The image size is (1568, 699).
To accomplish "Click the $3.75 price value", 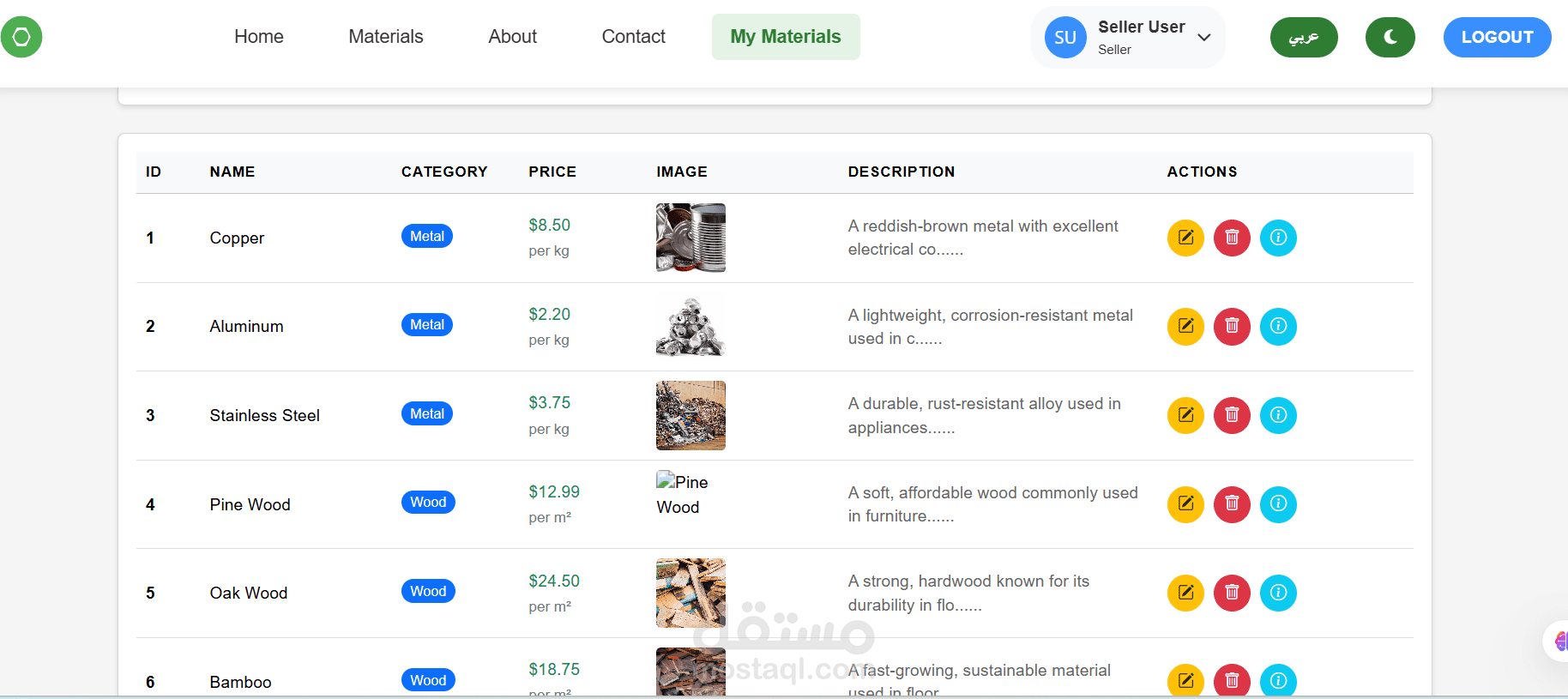I will pos(549,402).
